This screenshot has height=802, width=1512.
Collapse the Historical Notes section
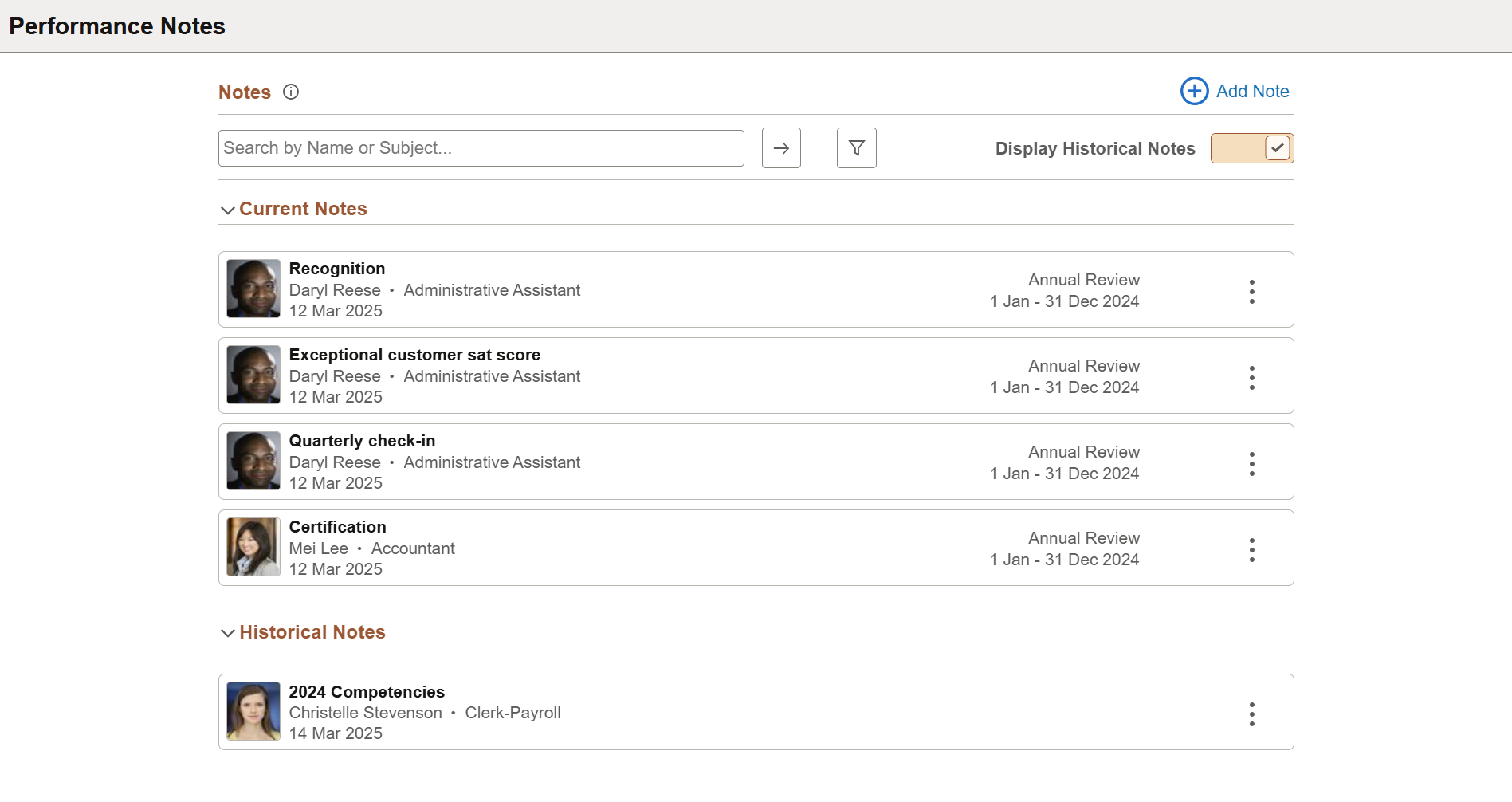point(227,633)
